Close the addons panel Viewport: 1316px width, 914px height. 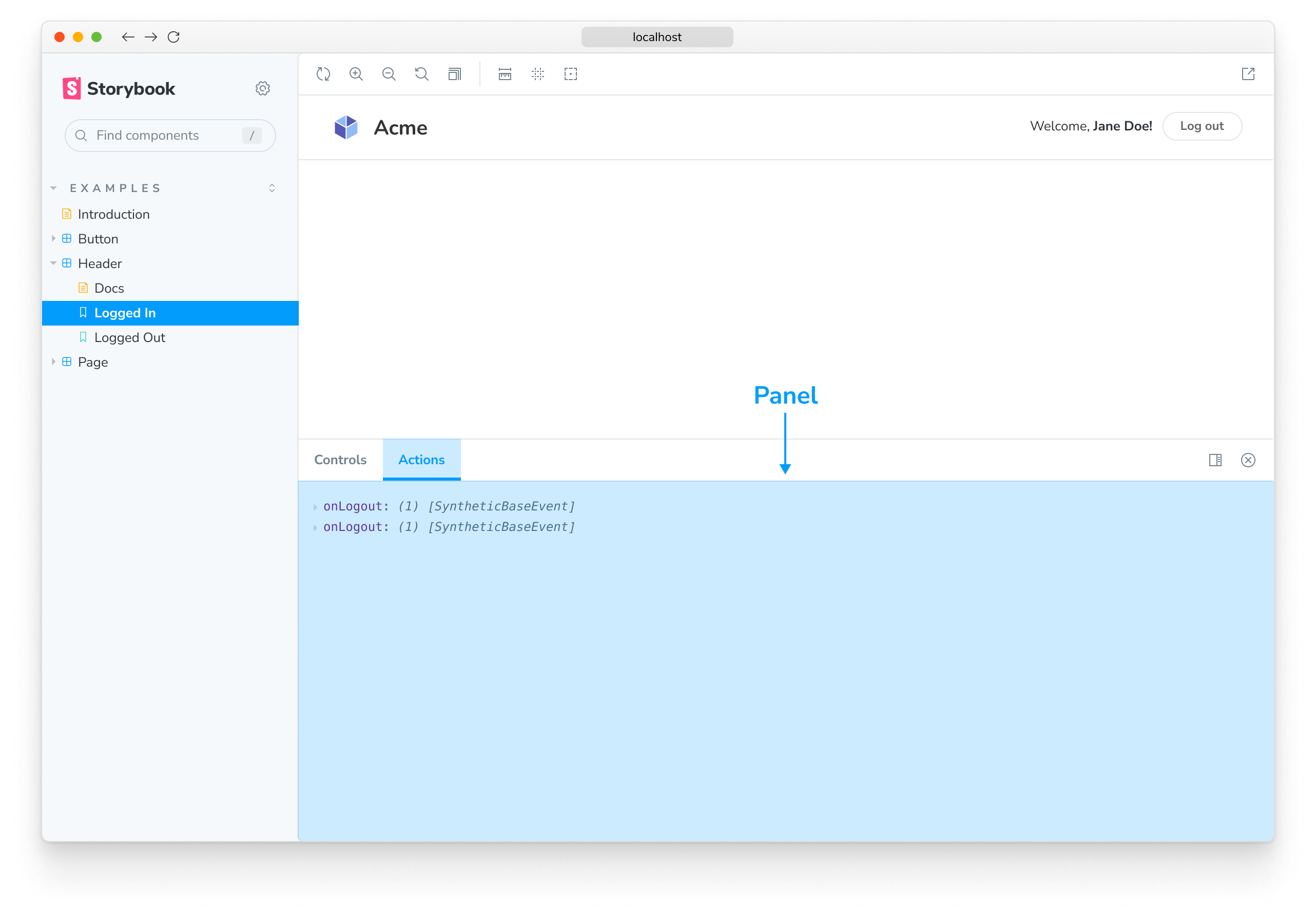pos(1248,460)
